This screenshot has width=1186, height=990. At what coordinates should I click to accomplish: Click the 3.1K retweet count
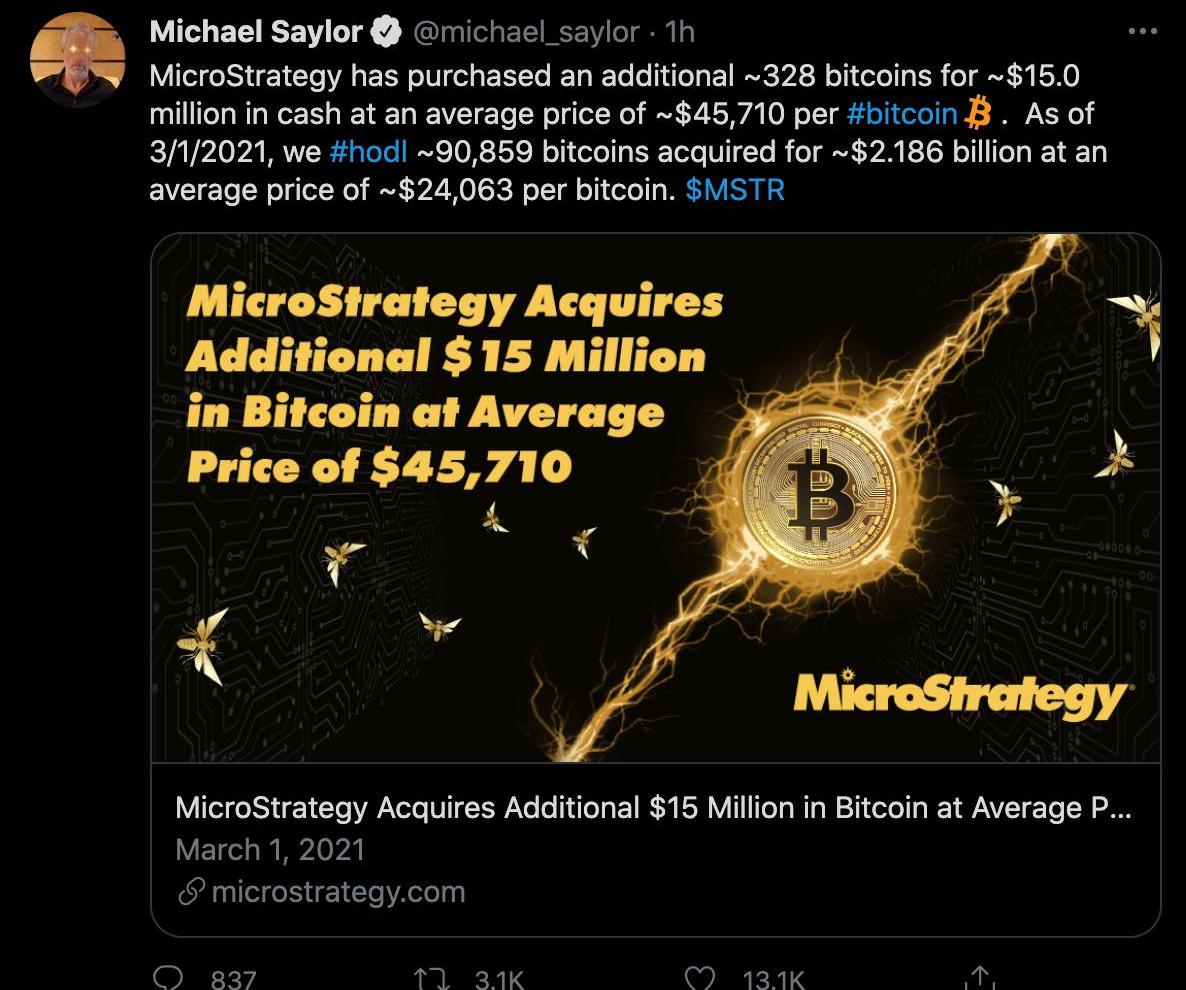(498, 979)
